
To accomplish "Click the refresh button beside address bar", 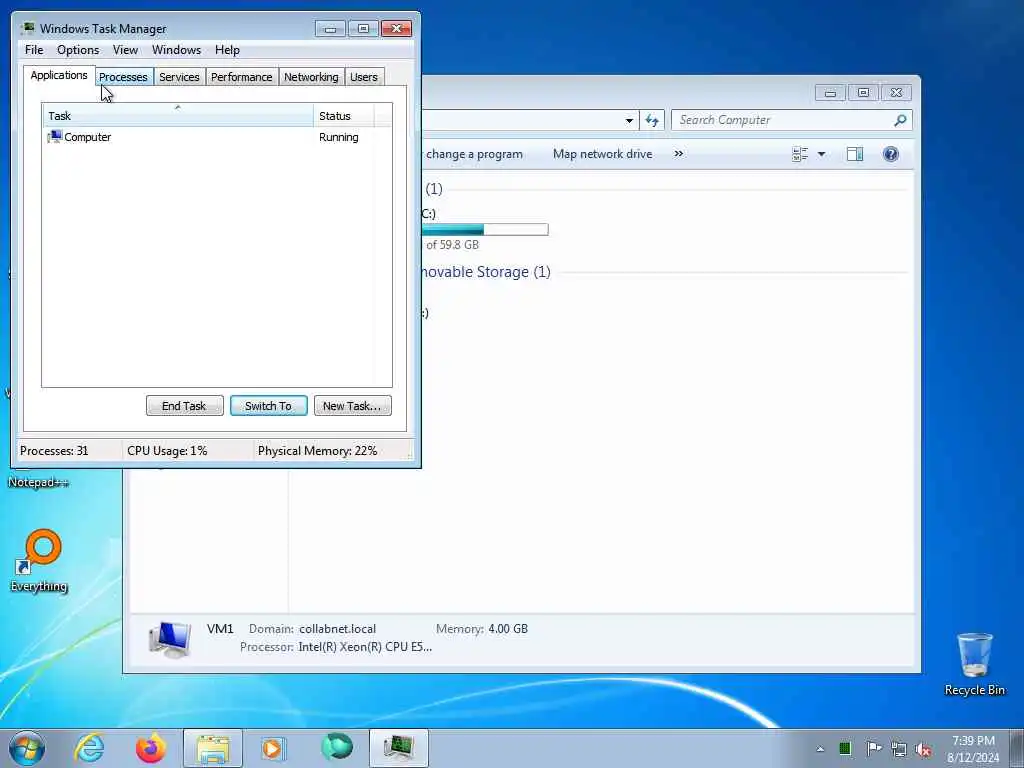I will [x=652, y=120].
